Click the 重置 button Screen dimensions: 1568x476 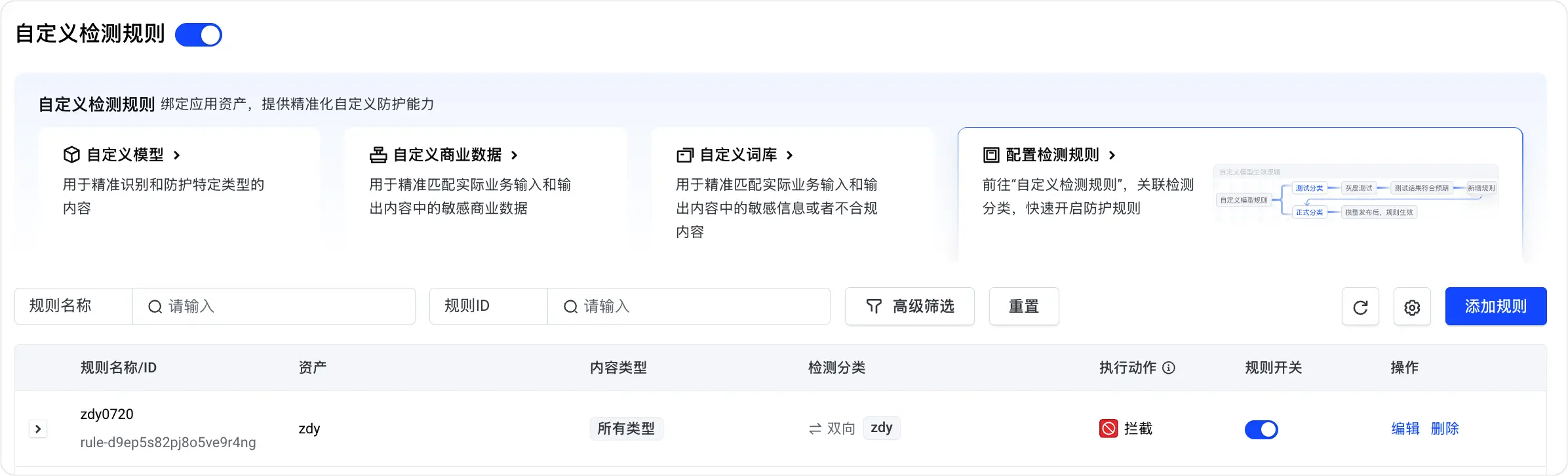(x=1024, y=306)
